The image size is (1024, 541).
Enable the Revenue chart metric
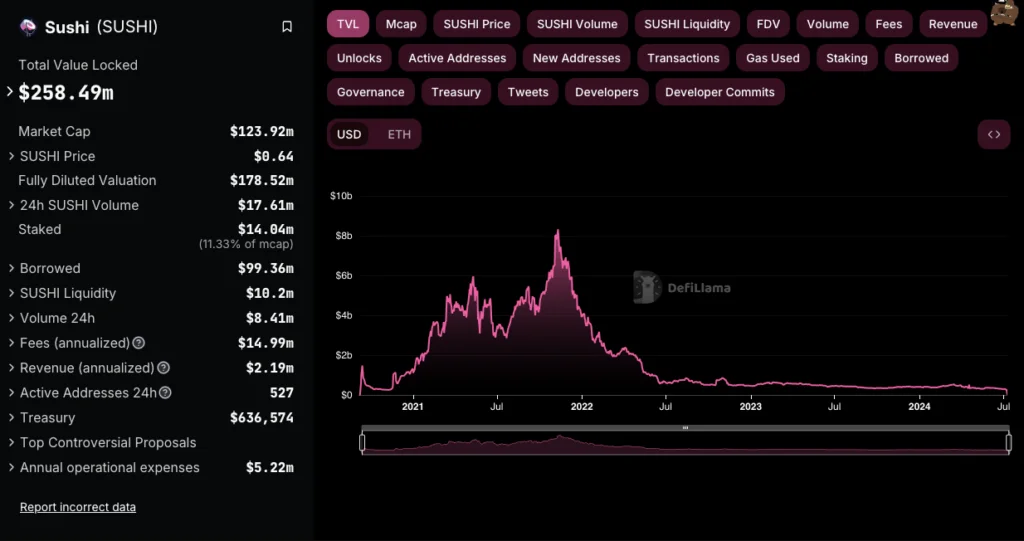point(953,24)
